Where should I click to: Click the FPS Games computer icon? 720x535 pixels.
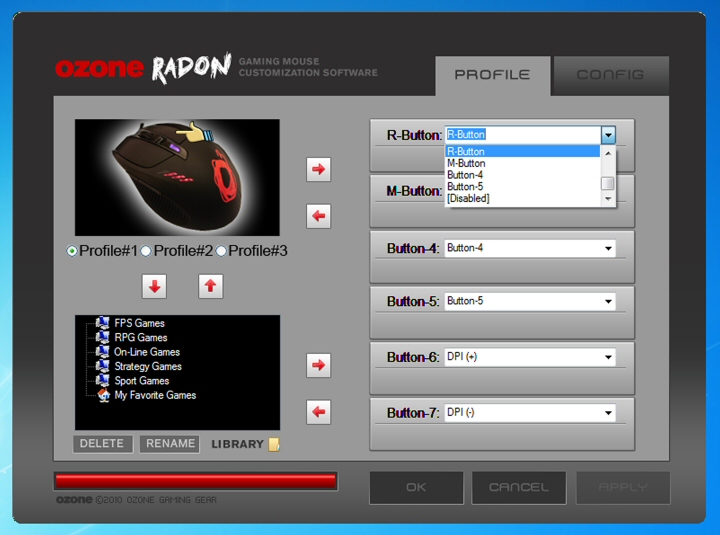tap(103, 323)
